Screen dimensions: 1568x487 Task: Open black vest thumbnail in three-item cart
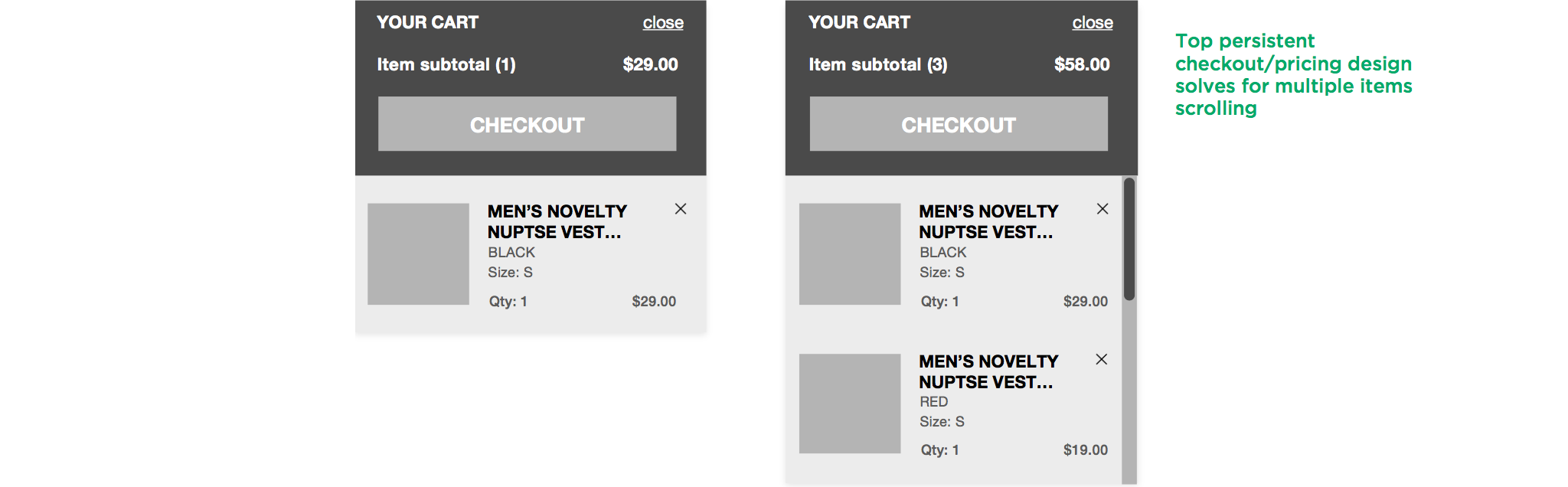(x=850, y=254)
